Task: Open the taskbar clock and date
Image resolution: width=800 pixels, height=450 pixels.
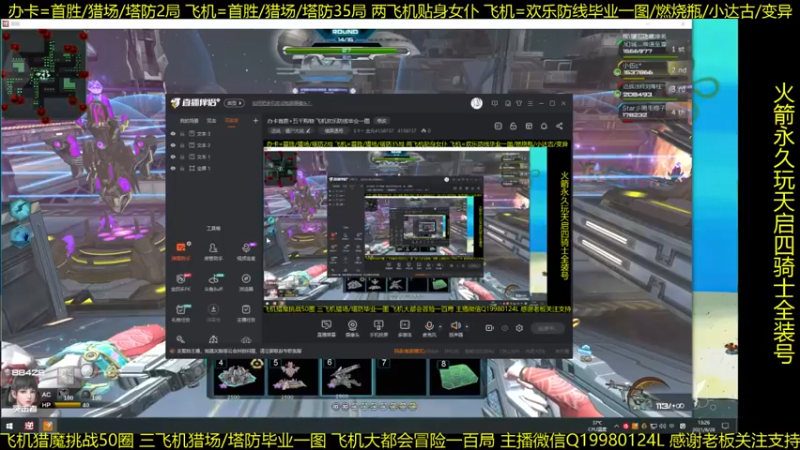Action: click(705, 426)
